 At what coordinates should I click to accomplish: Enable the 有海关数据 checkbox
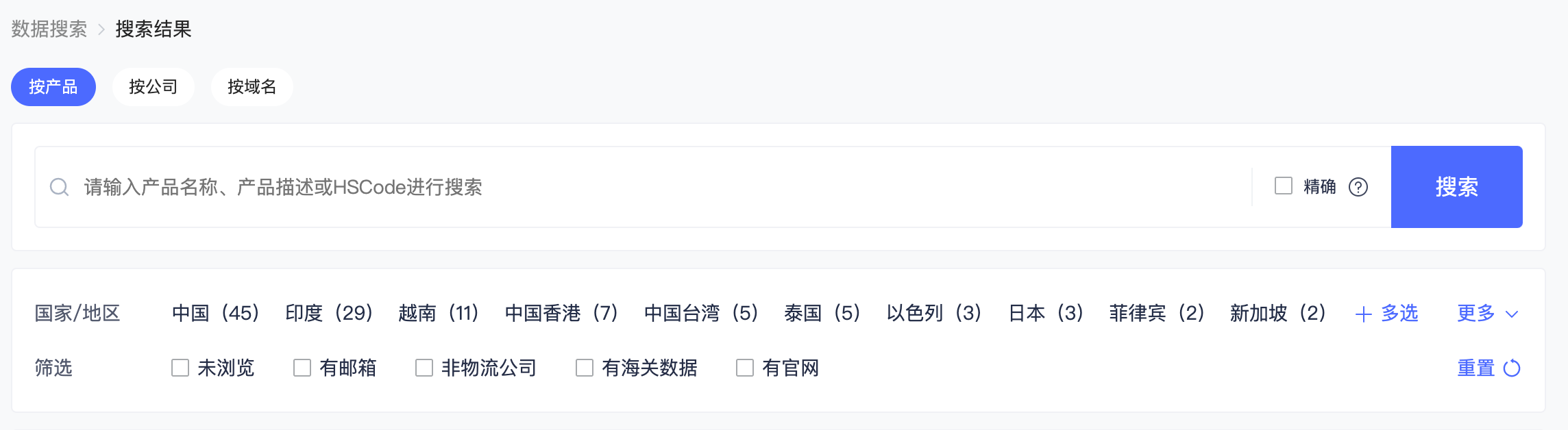point(585,368)
